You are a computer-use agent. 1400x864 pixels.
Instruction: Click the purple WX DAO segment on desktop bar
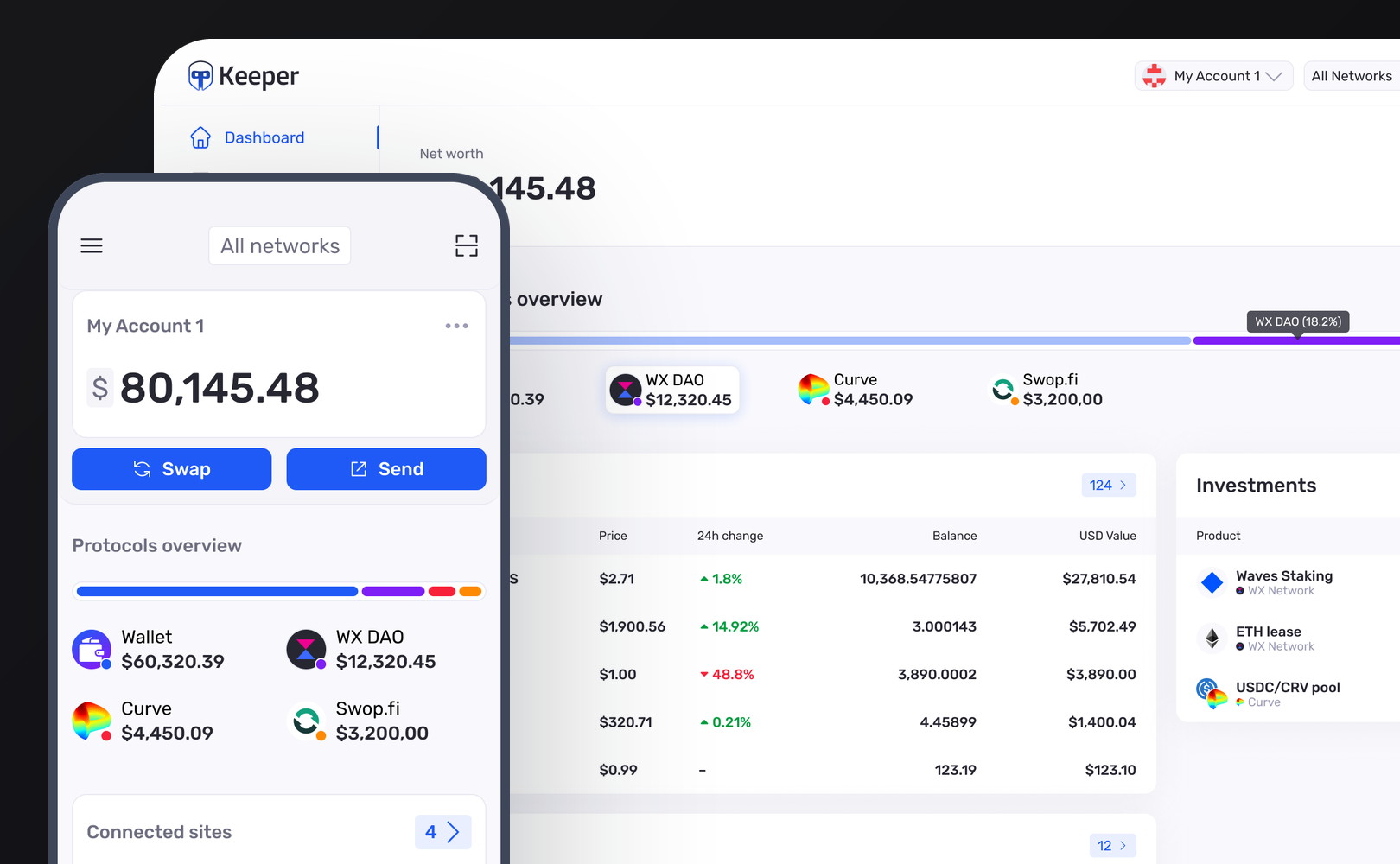coord(1296,341)
